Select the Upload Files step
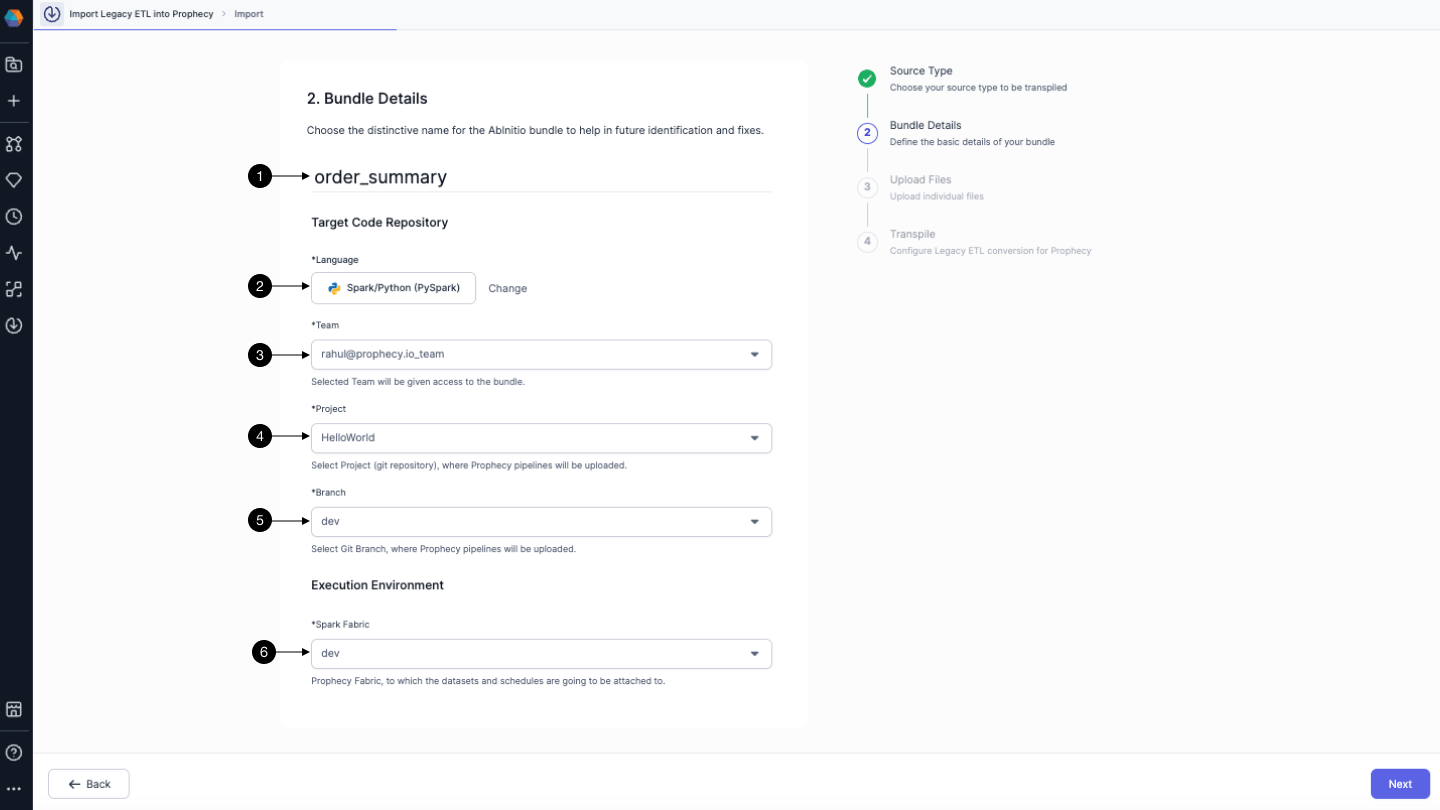 (x=920, y=187)
